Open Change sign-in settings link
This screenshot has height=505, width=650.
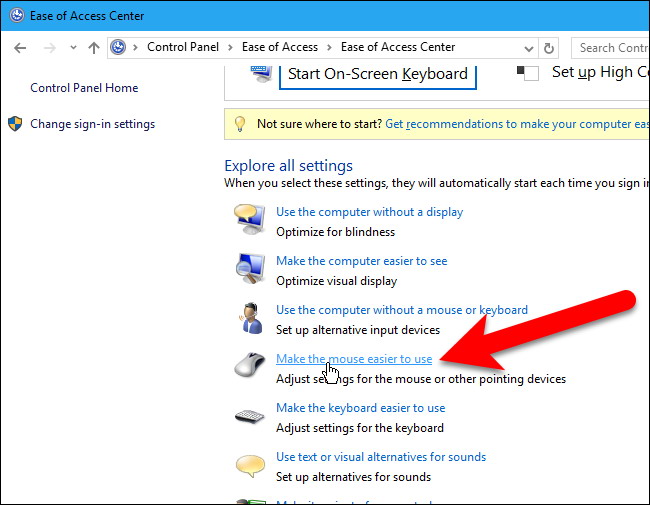pos(92,124)
